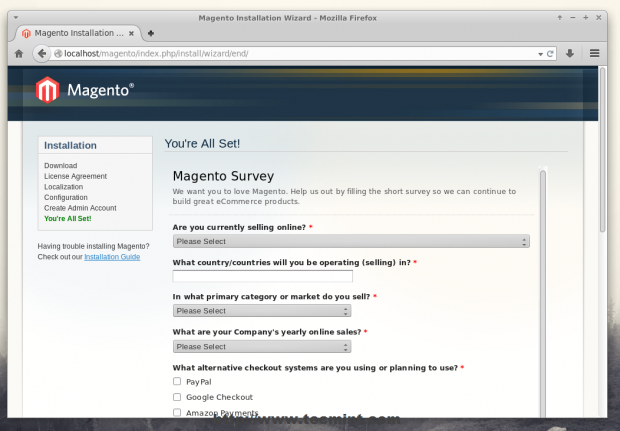This screenshot has width=620, height=431.
Task: Select the Magento Installation tab
Action: click(x=78, y=33)
